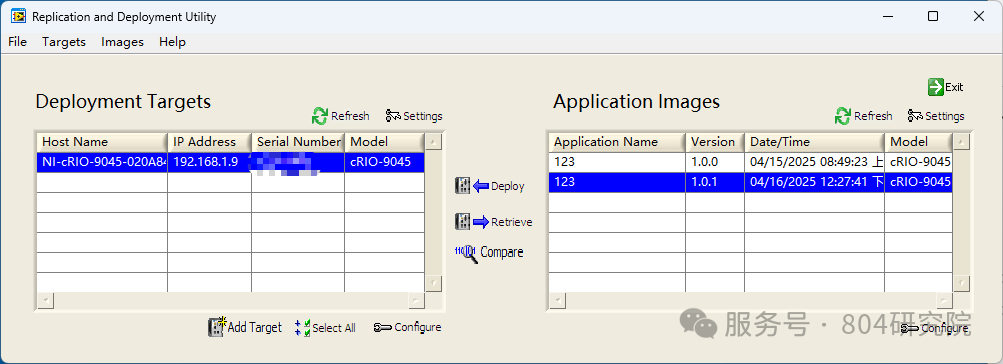Click the Date/Time column header
The height and width of the screenshot is (364, 1003).
[814, 142]
